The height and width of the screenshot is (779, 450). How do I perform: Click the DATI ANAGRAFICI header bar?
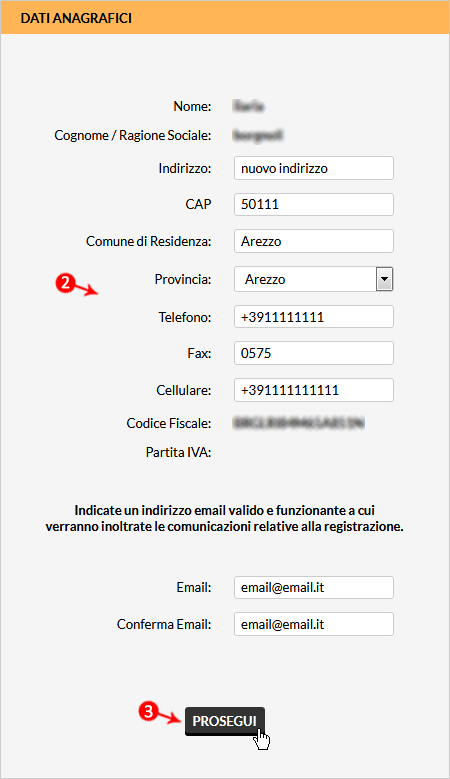(x=225, y=18)
